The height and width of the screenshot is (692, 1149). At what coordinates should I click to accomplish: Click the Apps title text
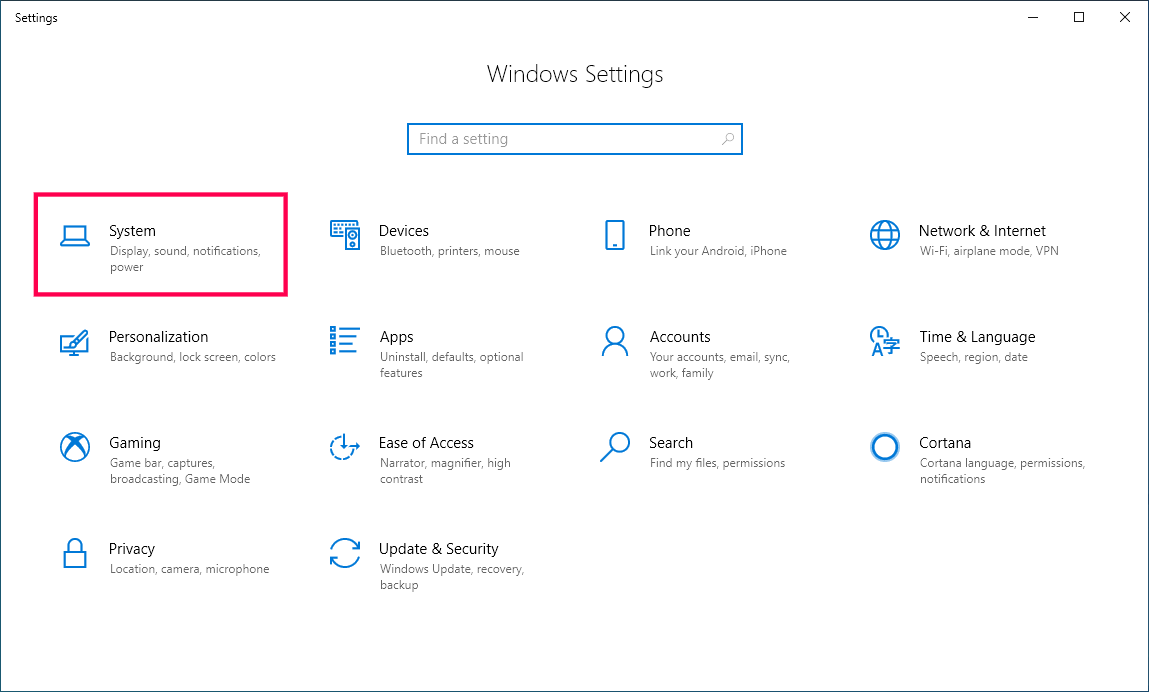click(396, 337)
